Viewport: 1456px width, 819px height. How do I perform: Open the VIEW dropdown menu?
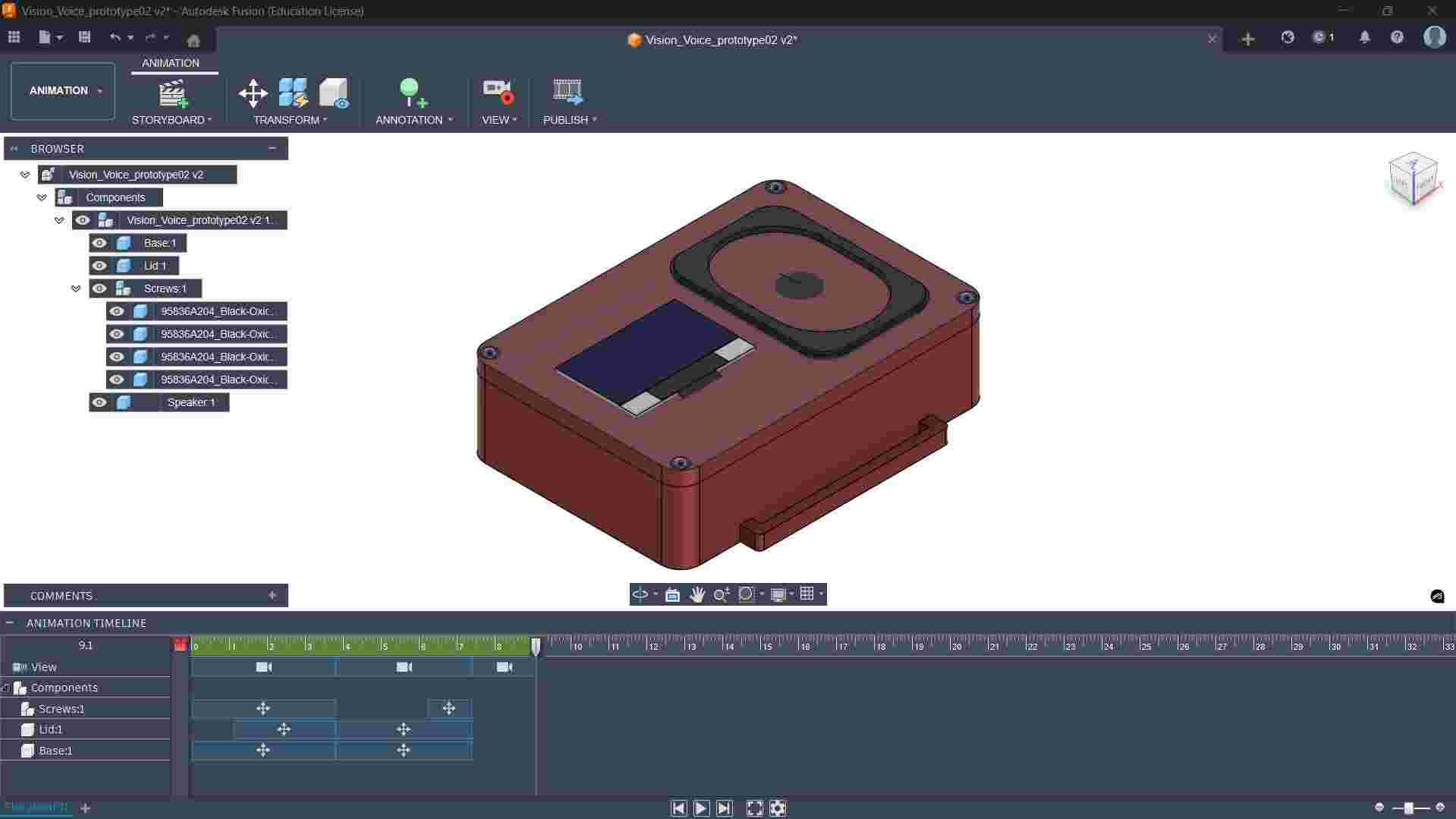pyautogui.click(x=499, y=120)
